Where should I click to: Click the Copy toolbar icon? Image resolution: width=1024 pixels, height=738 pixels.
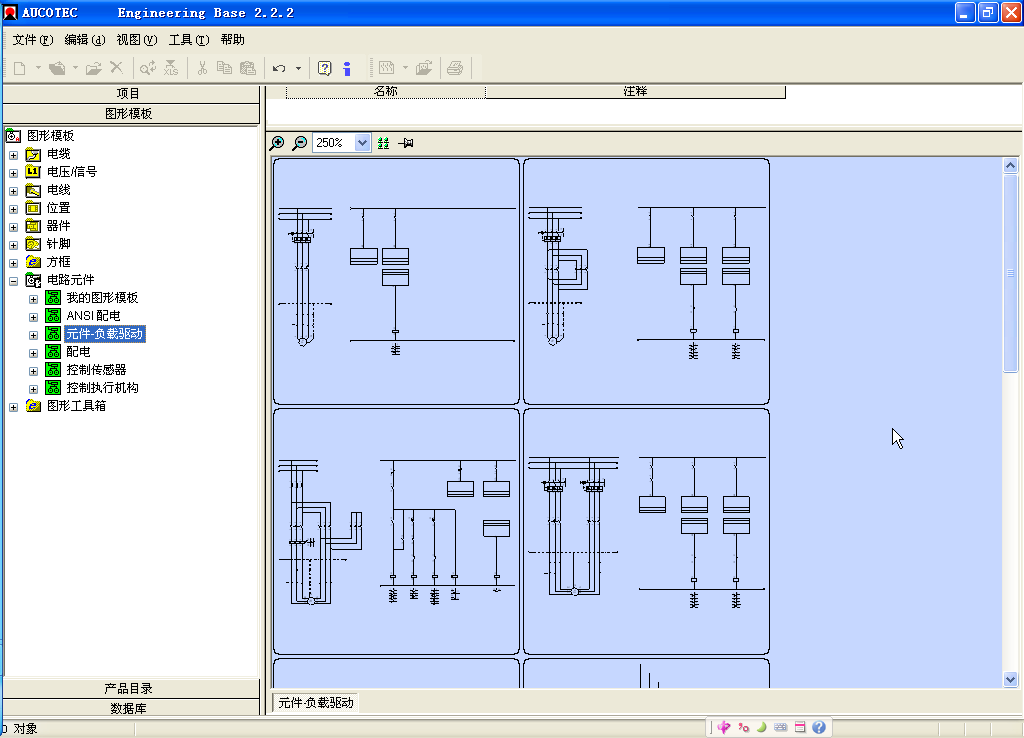[x=224, y=68]
